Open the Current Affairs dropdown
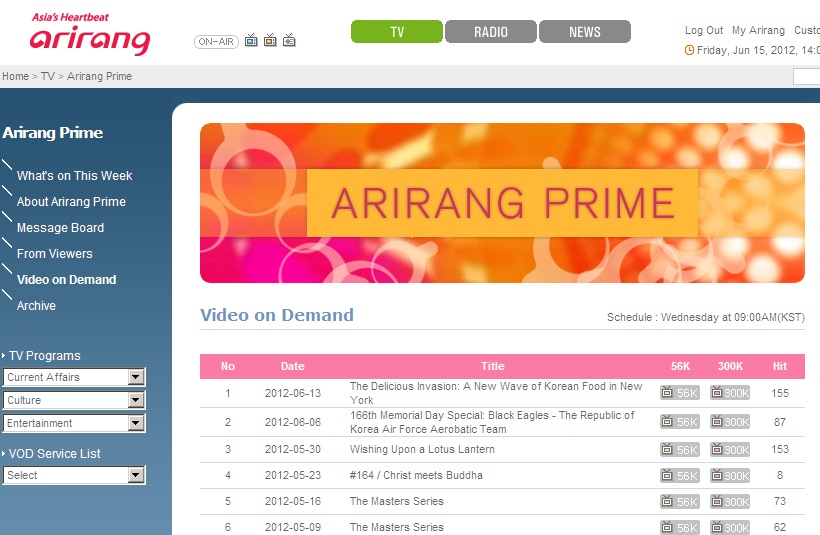This screenshot has width=820, height=535. [74, 377]
